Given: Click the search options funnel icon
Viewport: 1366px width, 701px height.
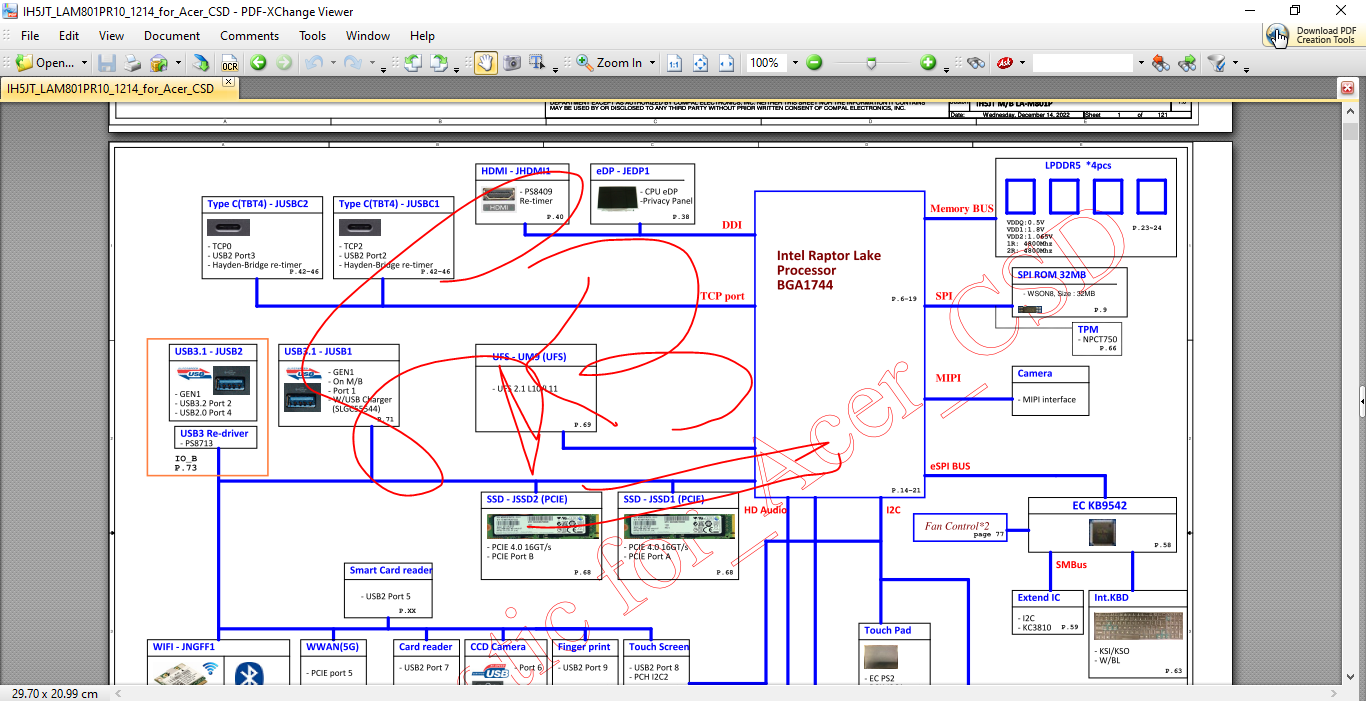Looking at the screenshot, I should pyautogui.click(x=1216, y=62).
